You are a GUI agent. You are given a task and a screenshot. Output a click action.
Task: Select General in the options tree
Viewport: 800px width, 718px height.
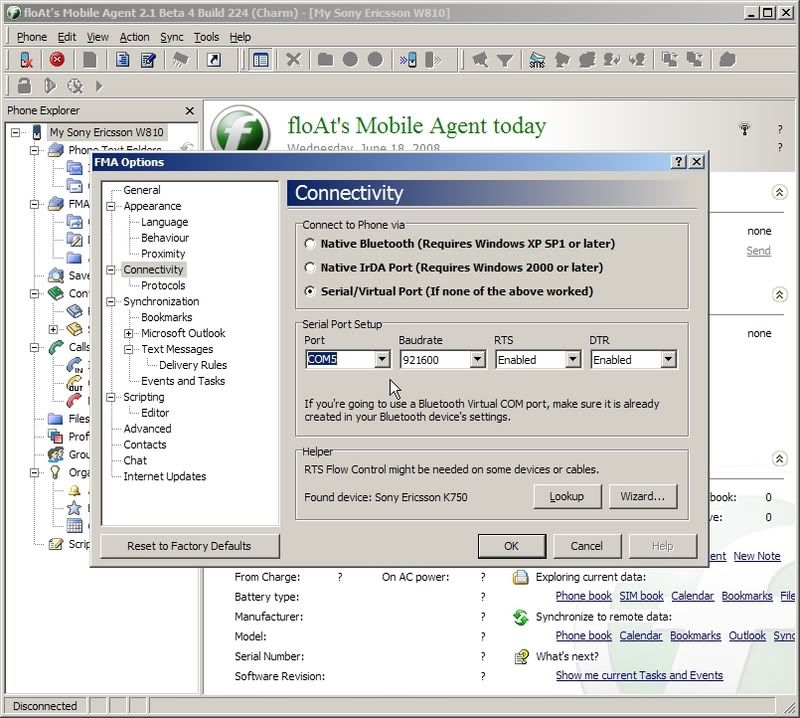tap(142, 190)
